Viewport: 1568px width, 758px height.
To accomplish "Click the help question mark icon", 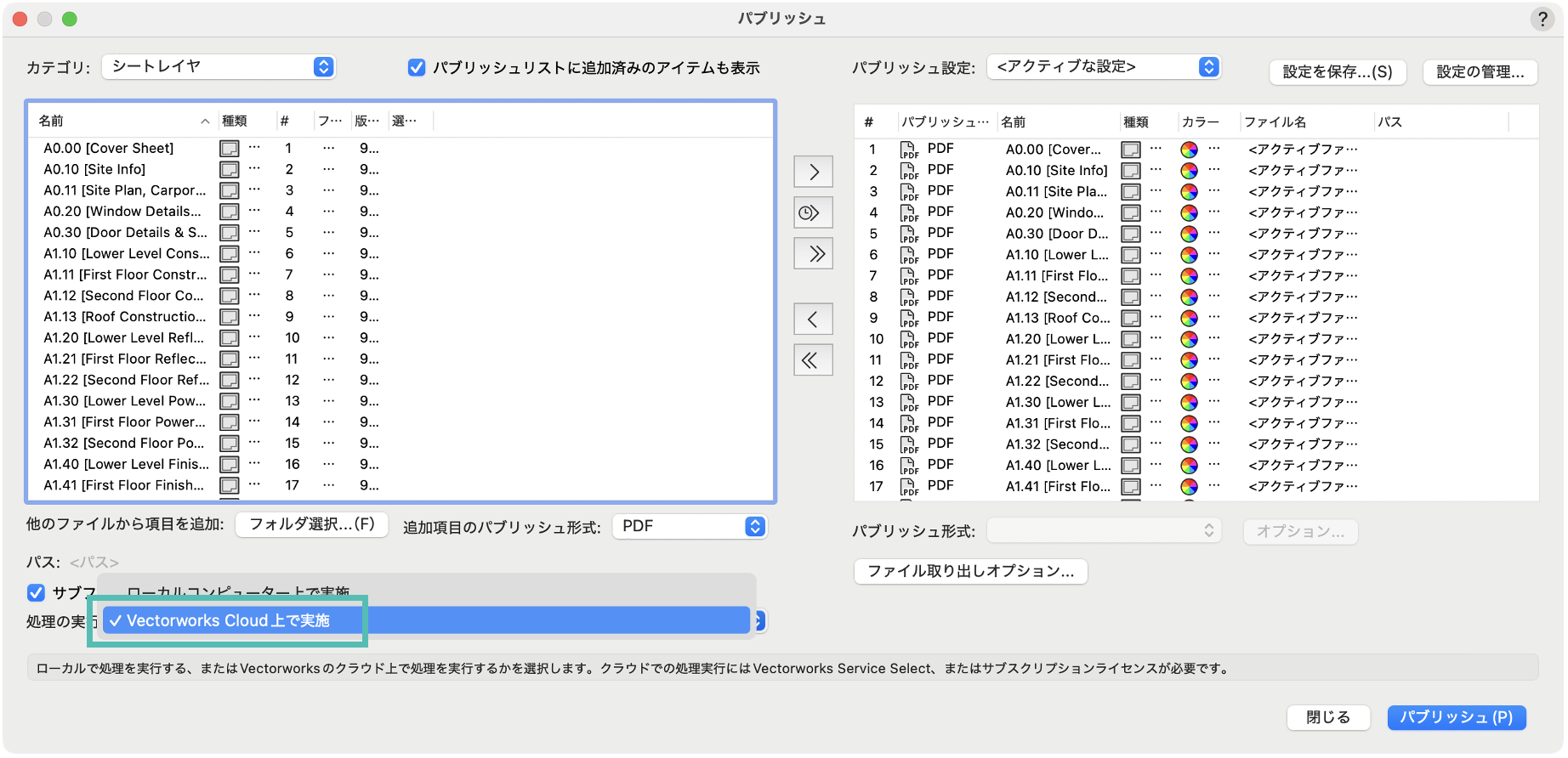I will (1542, 19).
